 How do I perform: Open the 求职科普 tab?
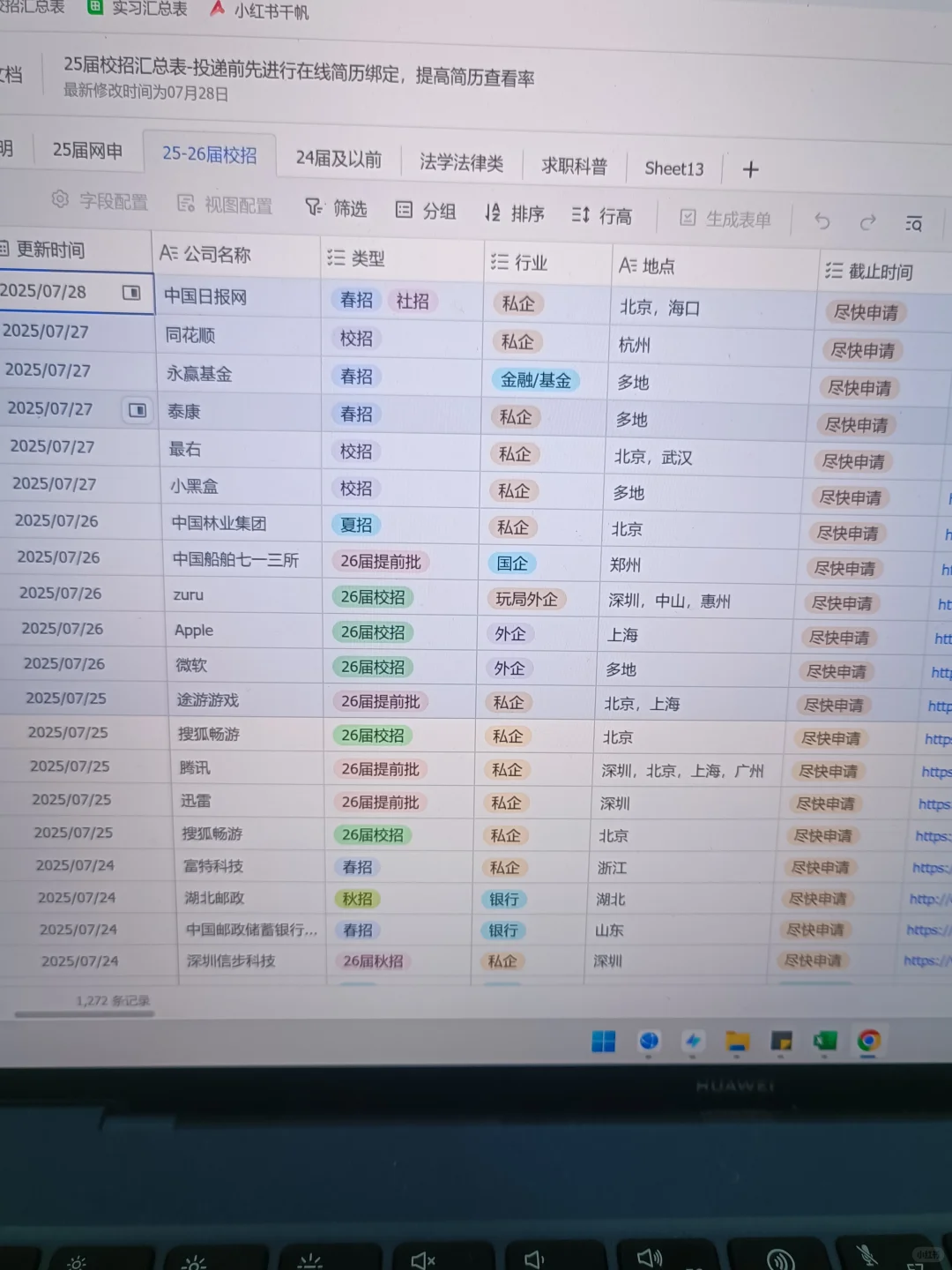coord(574,166)
